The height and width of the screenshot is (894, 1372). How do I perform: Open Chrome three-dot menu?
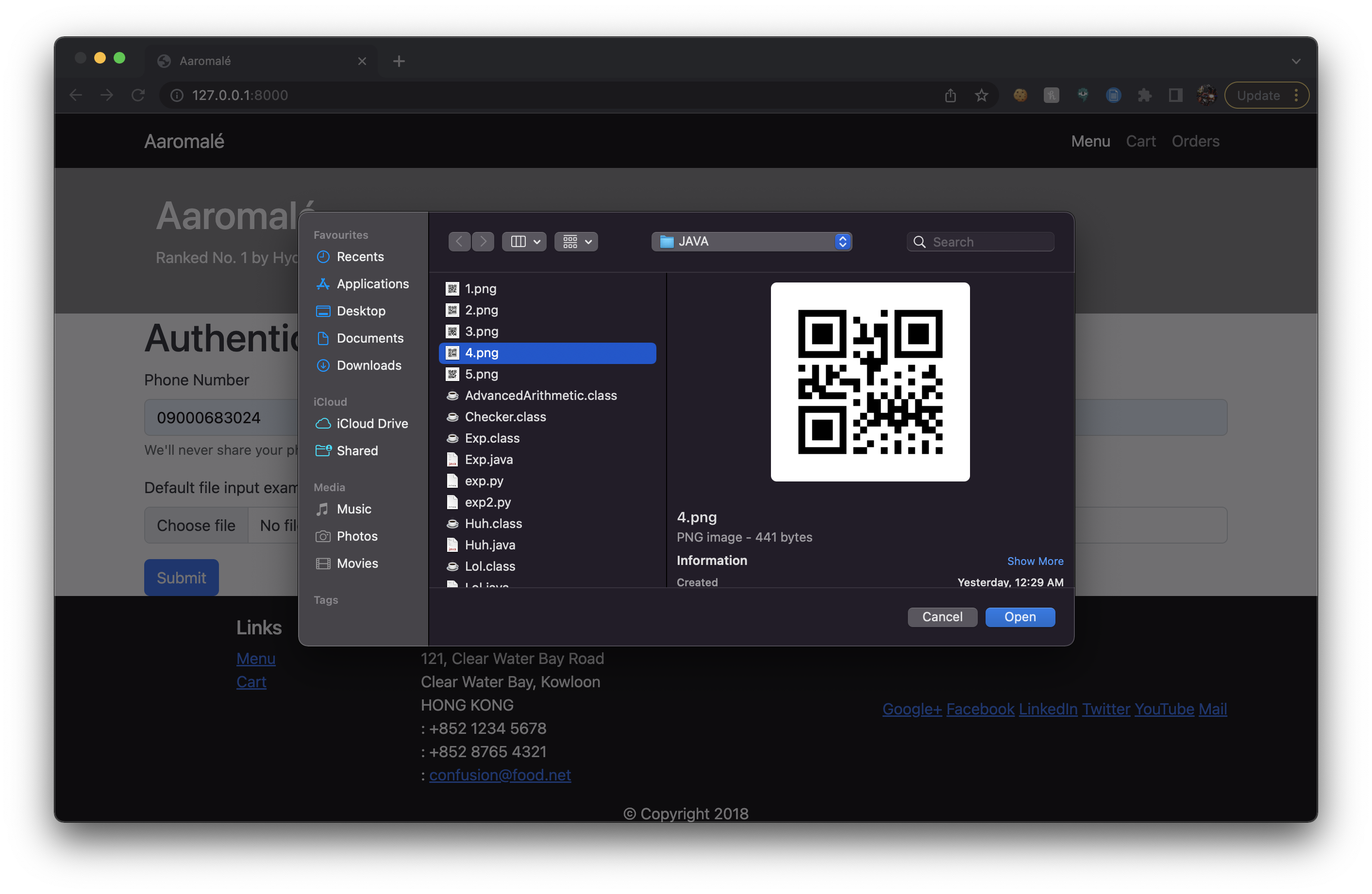coord(1296,95)
